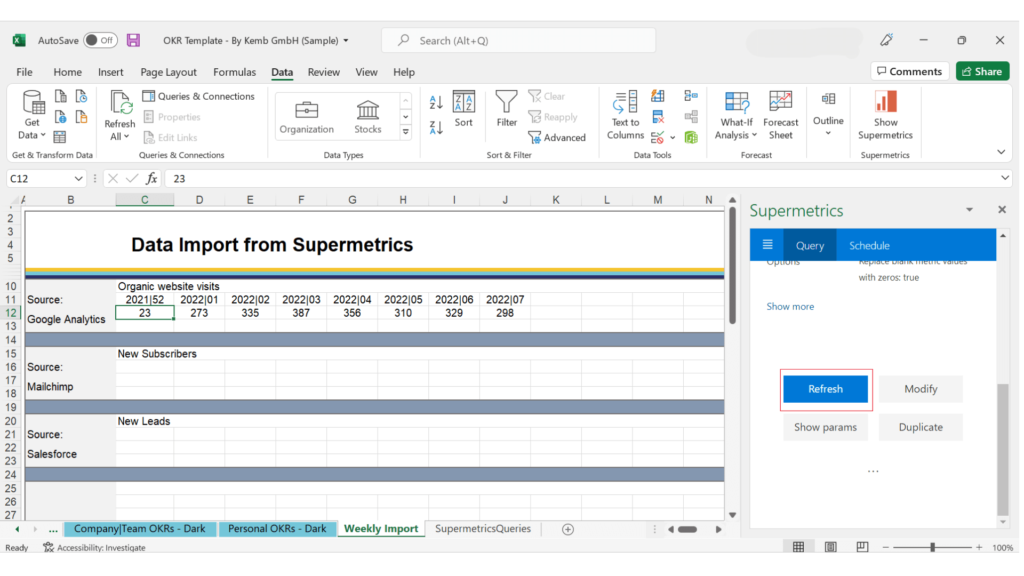Switch to Page Layout view in status bar

tap(830, 547)
